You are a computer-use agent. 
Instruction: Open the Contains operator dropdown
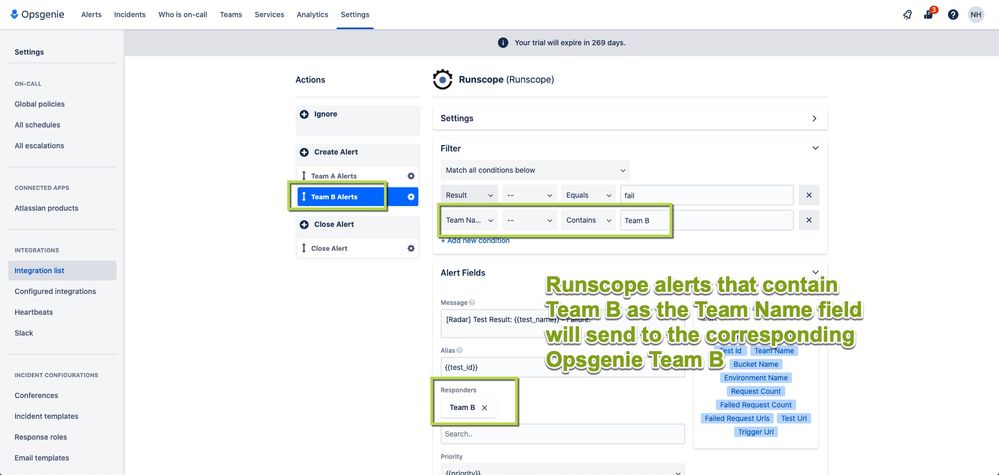pos(587,220)
